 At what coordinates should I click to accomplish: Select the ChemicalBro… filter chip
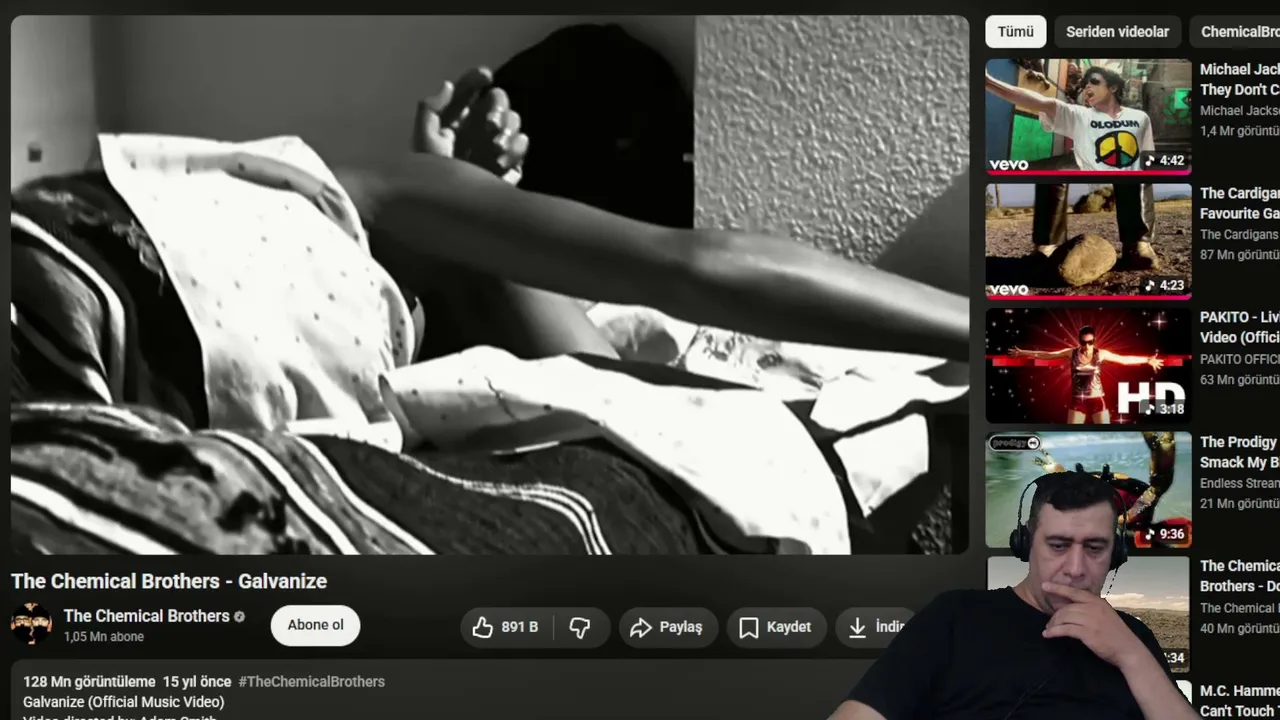pos(1235,32)
